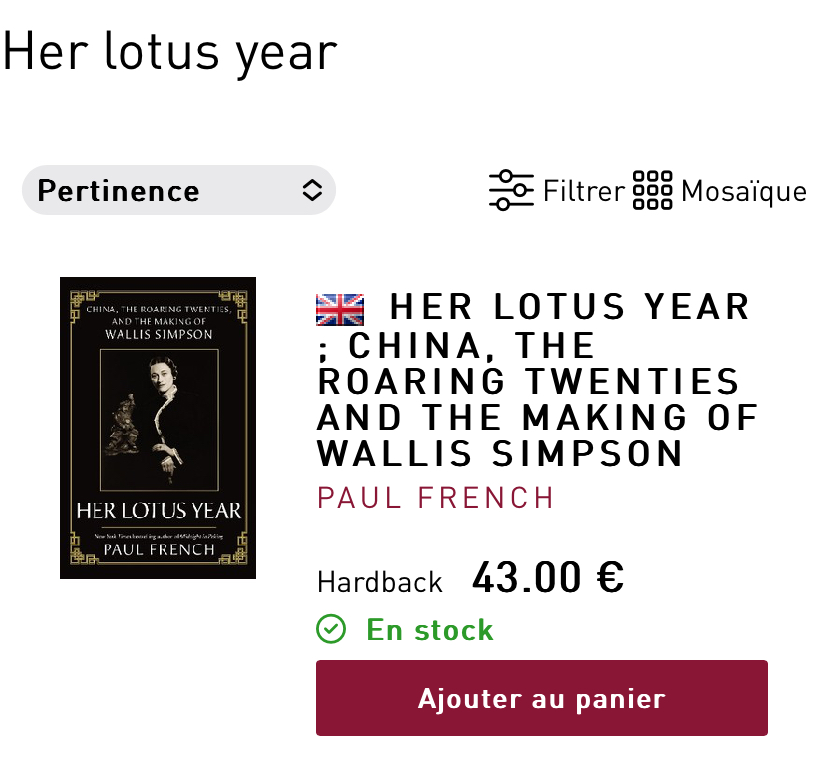
Task: Click the Paul French name on cover
Action: pos(159,550)
